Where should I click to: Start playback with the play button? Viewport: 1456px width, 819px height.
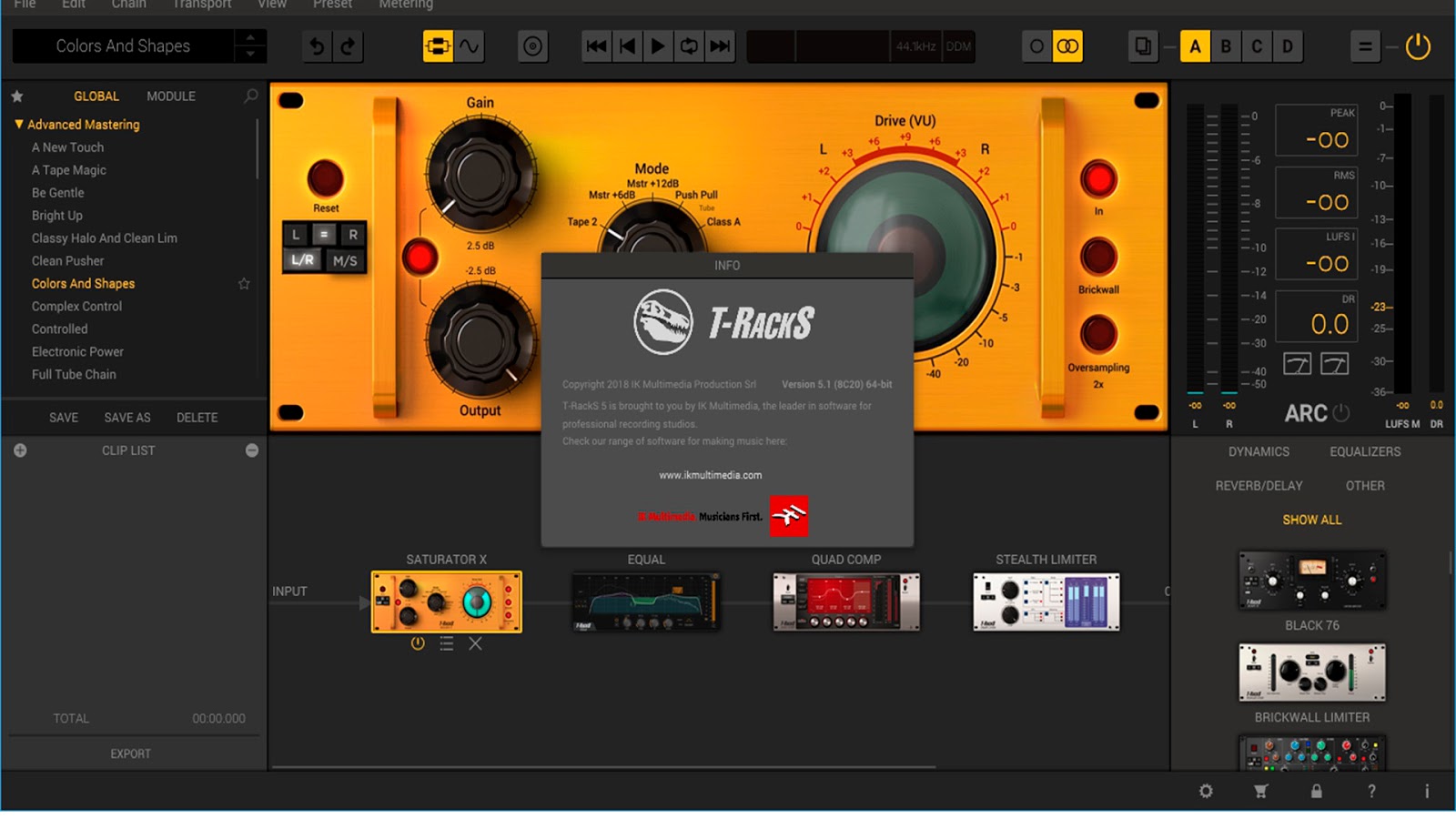658,46
